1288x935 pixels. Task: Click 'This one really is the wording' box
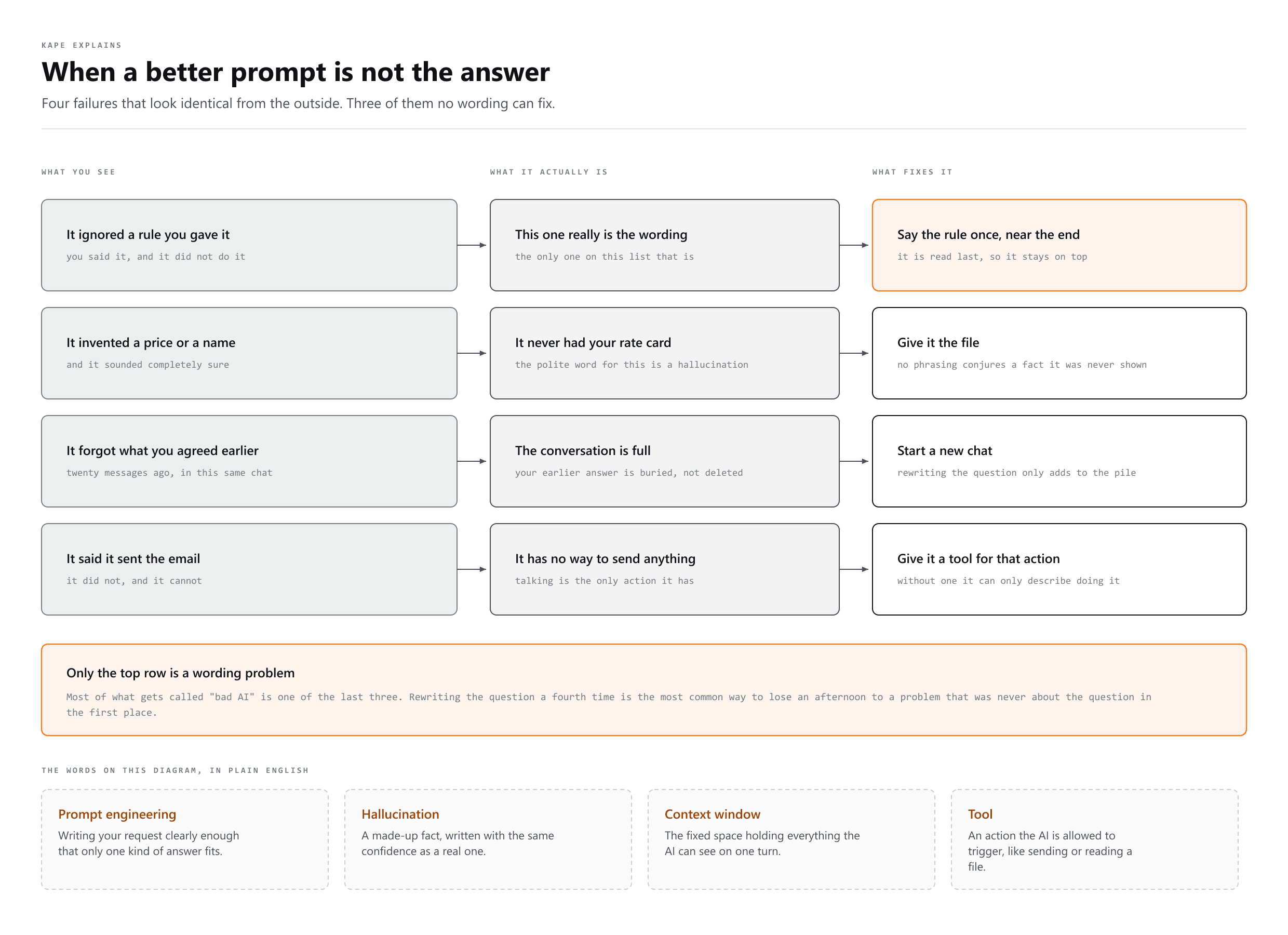point(664,245)
